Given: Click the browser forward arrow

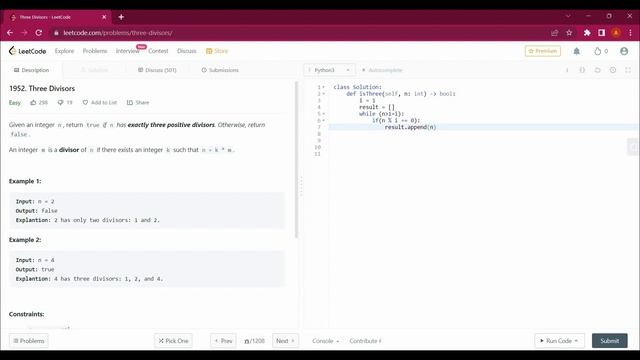Looking at the screenshot, I should point(24,33).
